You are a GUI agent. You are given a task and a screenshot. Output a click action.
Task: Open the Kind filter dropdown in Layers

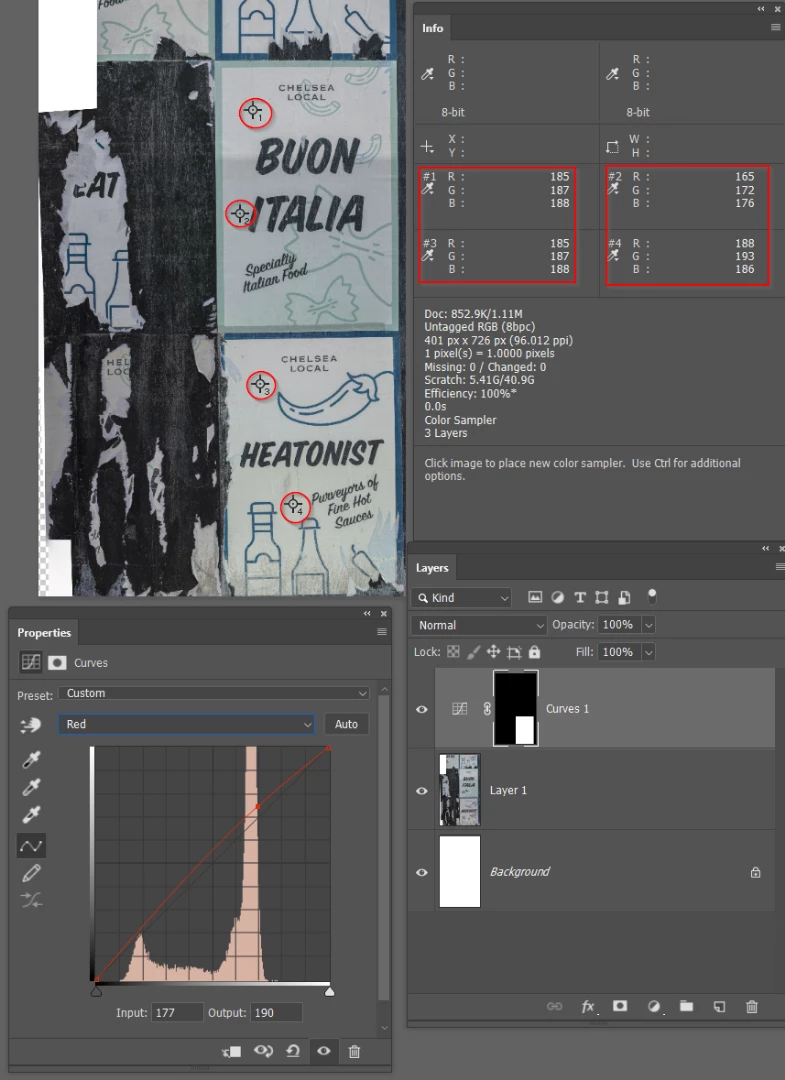click(462, 598)
